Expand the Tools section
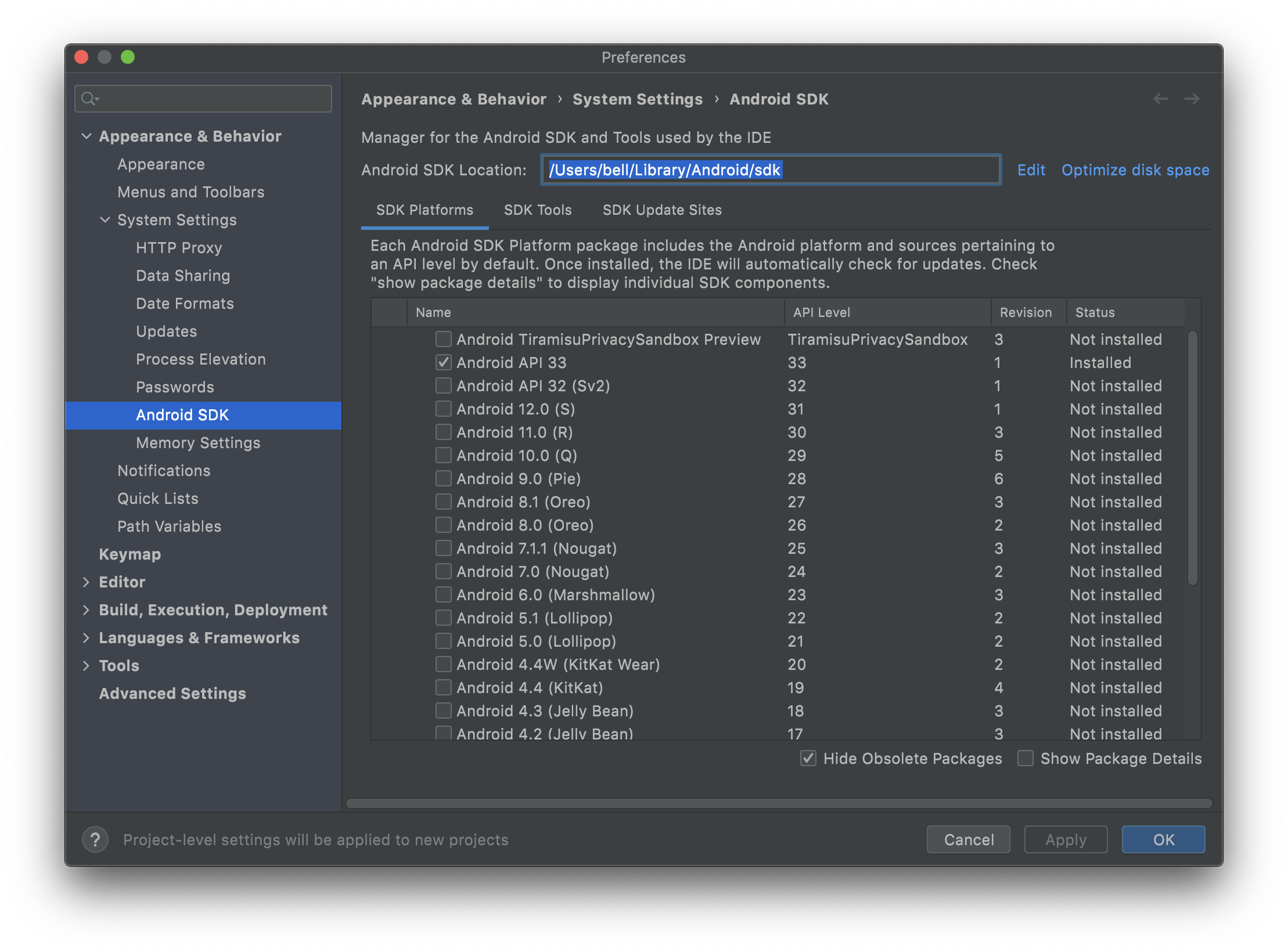Image resolution: width=1288 pixels, height=952 pixels. 87,666
